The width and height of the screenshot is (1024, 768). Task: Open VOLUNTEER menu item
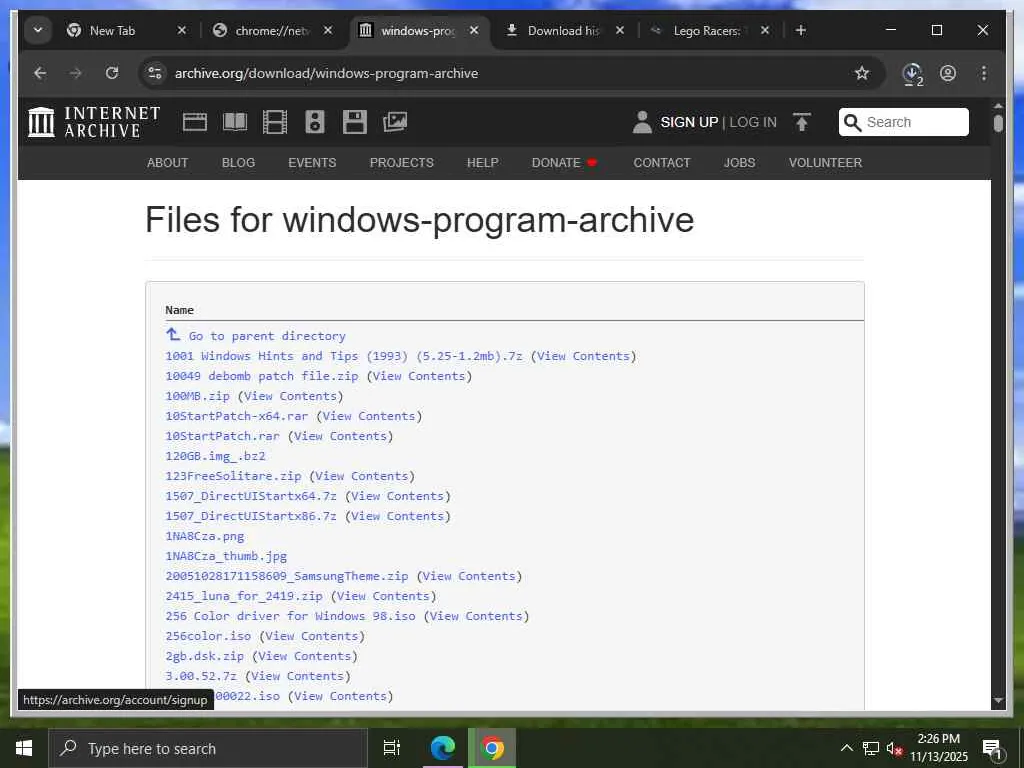(825, 163)
